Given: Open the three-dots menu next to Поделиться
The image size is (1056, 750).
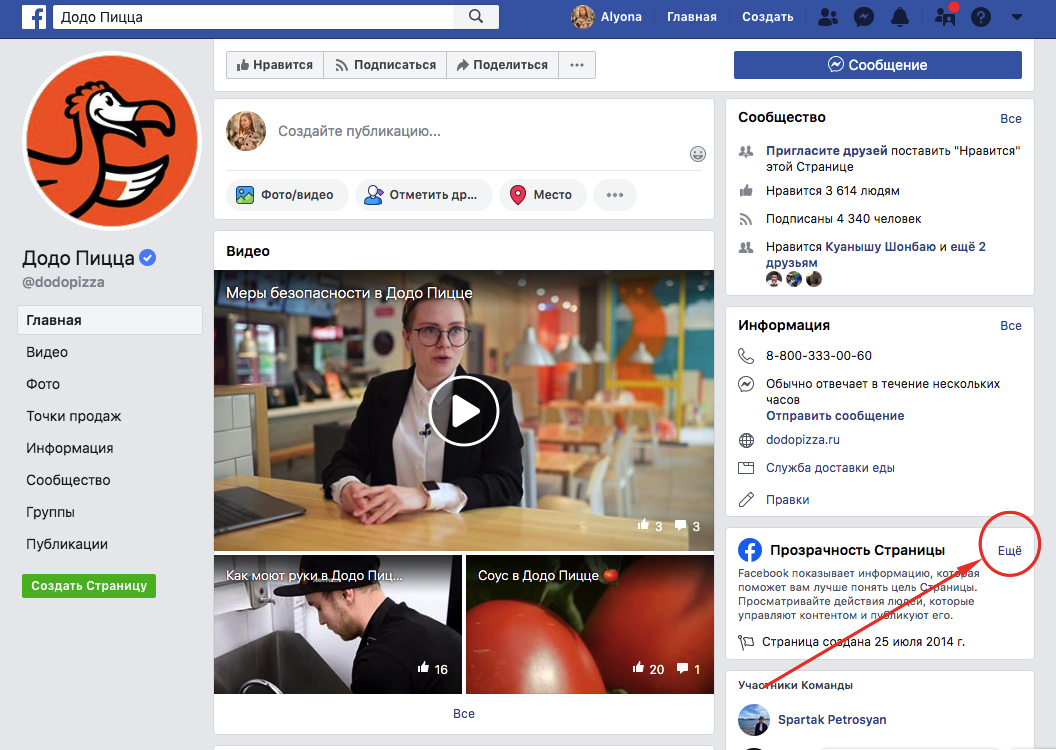Looking at the screenshot, I should [x=577, y=65].
